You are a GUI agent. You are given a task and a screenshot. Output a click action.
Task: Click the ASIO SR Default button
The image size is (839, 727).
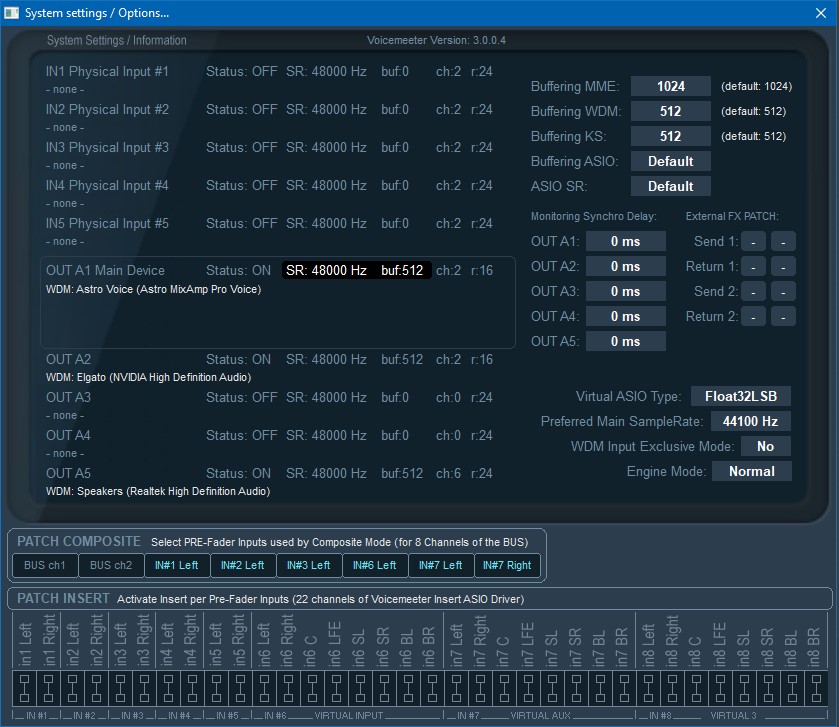670,186
